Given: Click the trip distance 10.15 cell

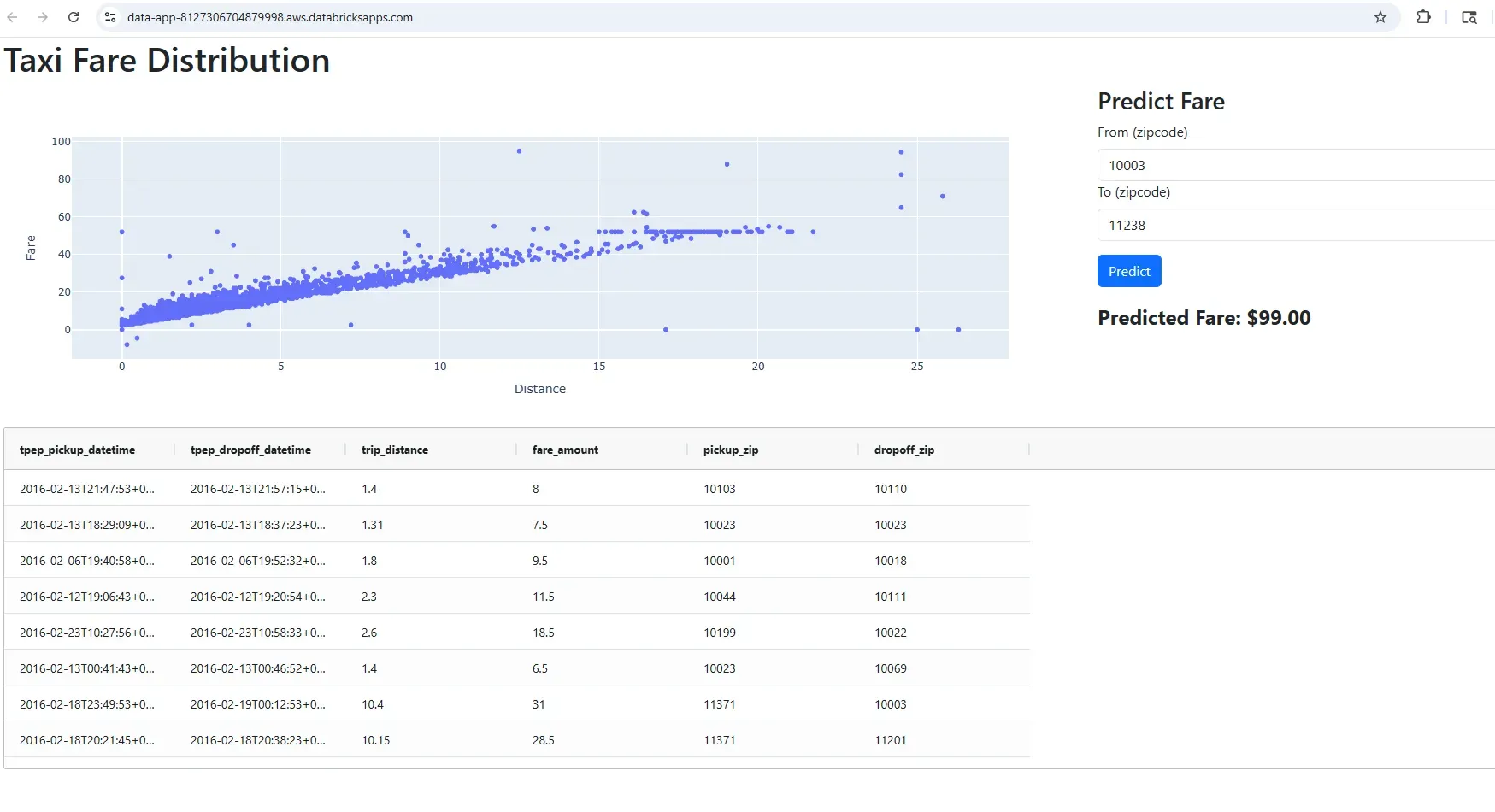Looking at the screenshot, I should click(375, 740).
